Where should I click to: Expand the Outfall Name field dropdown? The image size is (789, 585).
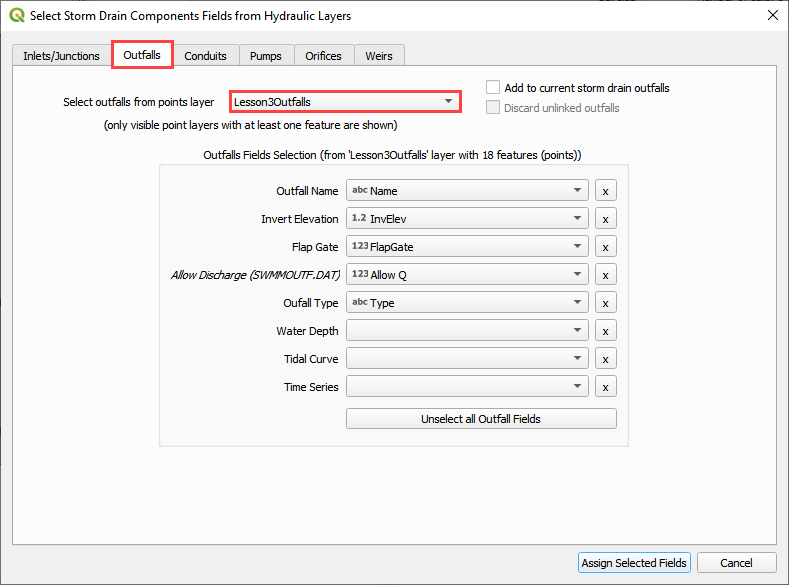pyautogui.click(x=467, y=191)
